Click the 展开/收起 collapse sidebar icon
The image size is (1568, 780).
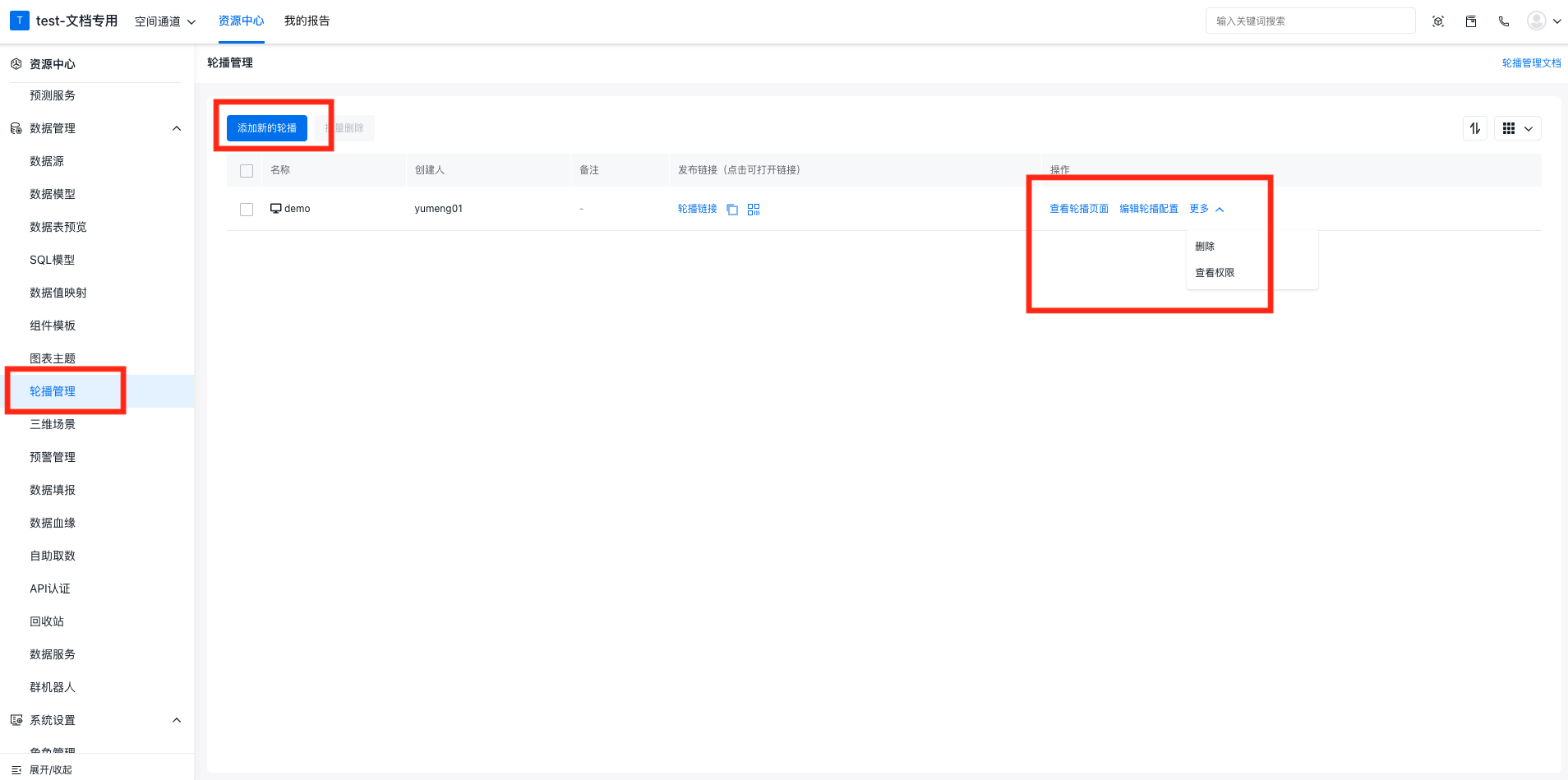pyautogui.click(x=16, y=770)
